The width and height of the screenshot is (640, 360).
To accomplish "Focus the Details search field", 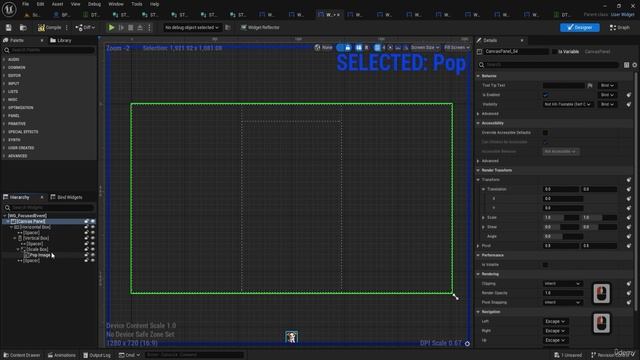I will 548,65.
